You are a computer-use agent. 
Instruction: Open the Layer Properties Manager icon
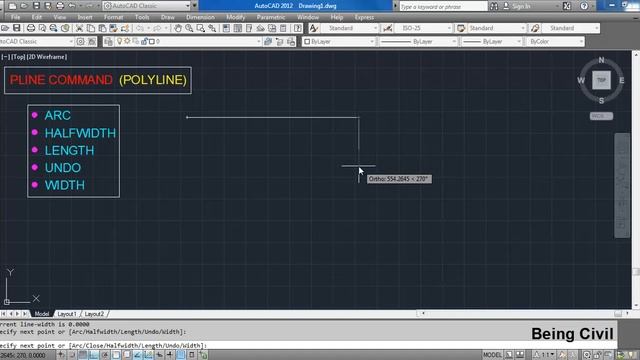[x=108, y=42]
